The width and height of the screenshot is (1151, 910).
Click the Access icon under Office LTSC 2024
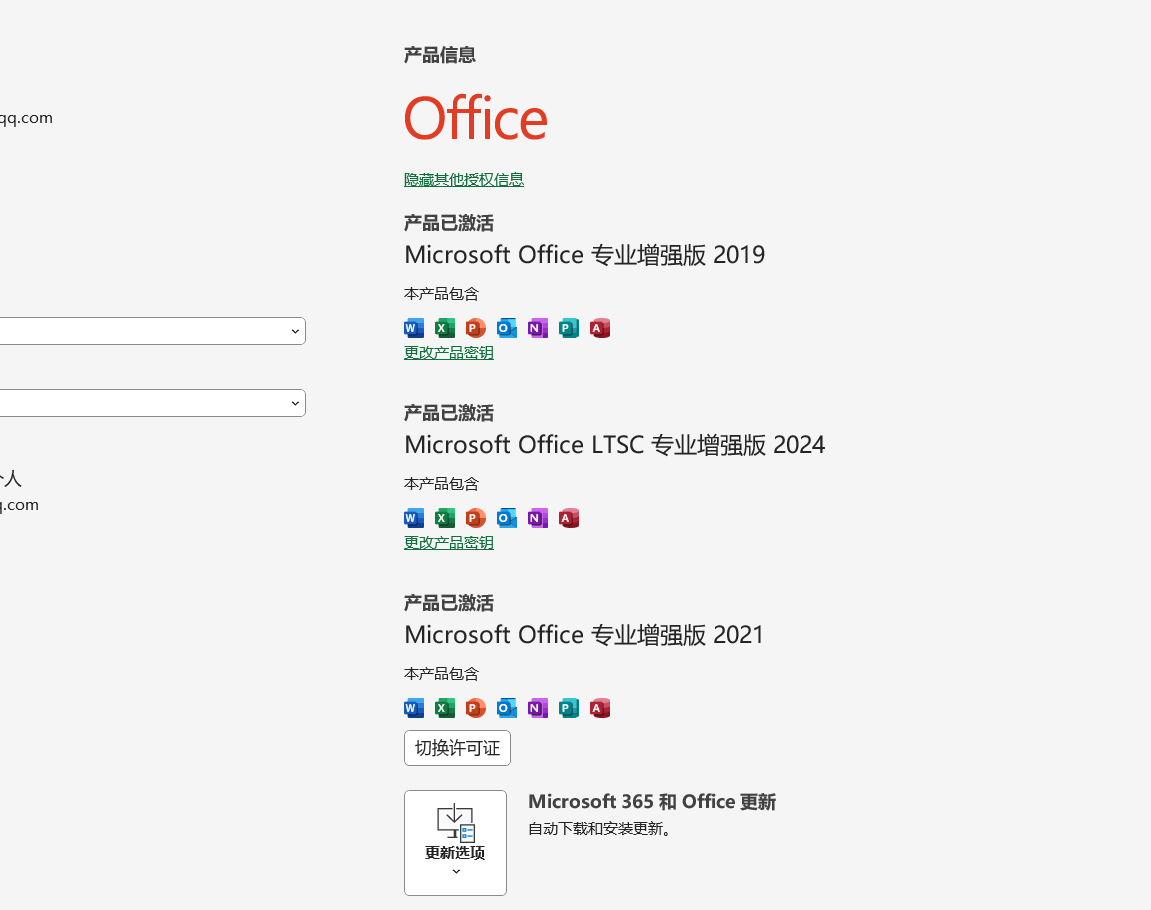tap(569, 518)
